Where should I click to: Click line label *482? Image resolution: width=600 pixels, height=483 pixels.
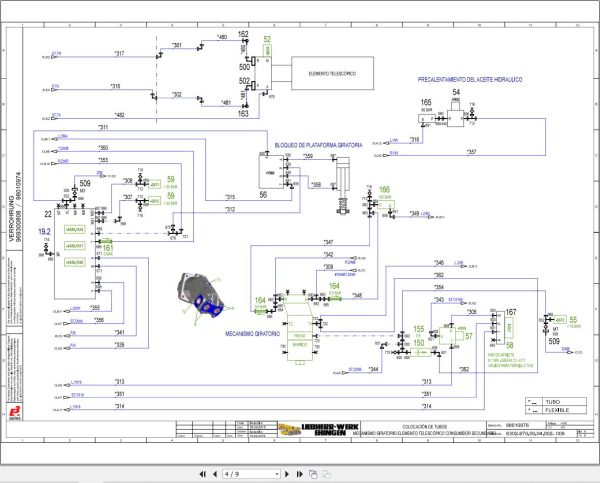point(119,115)
